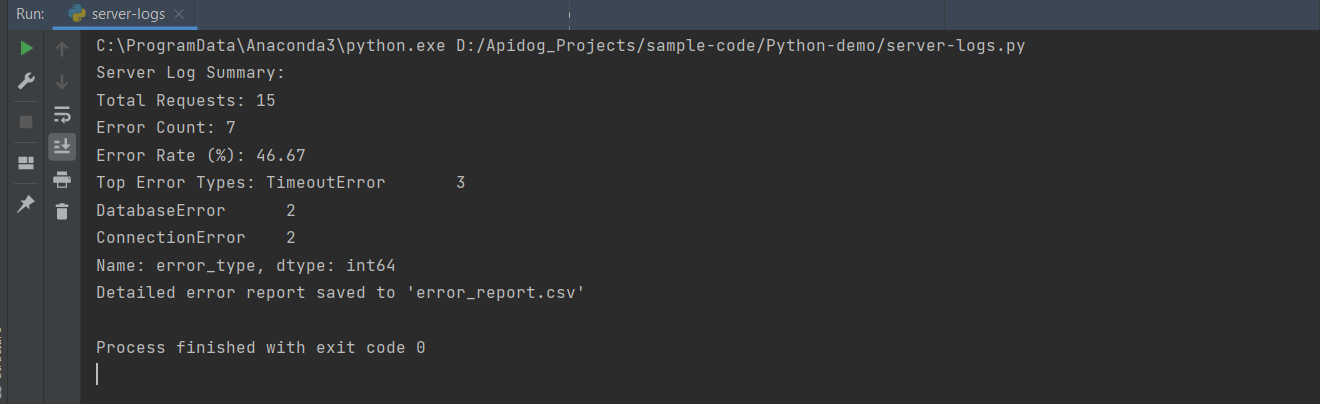1320x404 pixels.
Task: Close the server-logs tab
Action: pos(179,15)
